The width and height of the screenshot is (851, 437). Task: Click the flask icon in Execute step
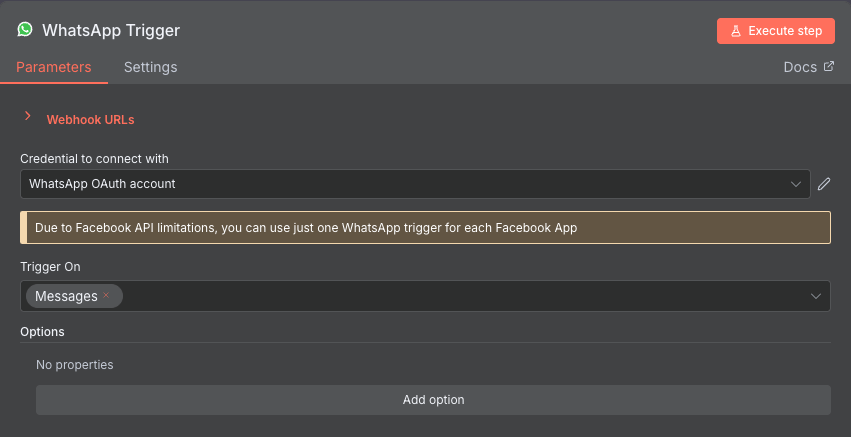tap(736, 31)
